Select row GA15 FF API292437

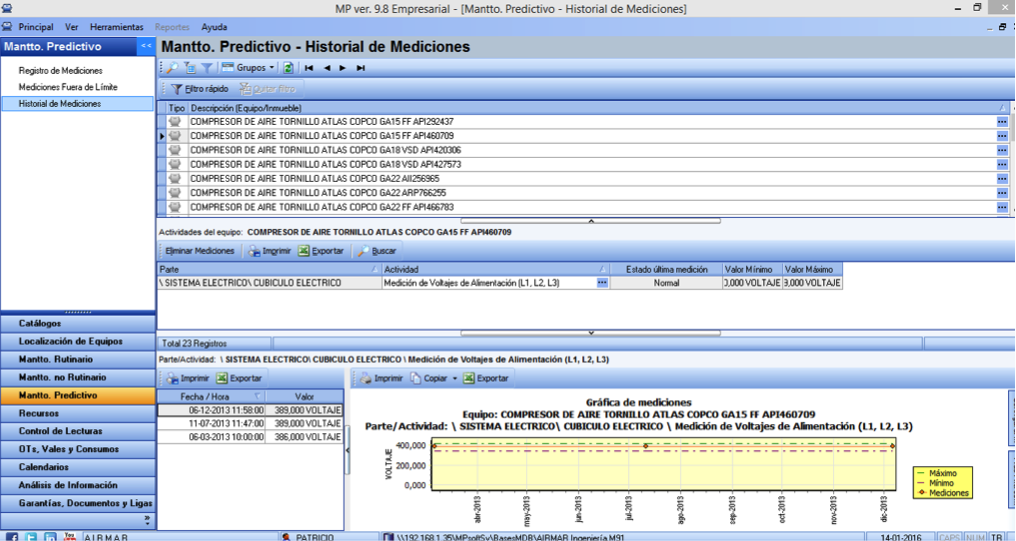click(583, 122)
